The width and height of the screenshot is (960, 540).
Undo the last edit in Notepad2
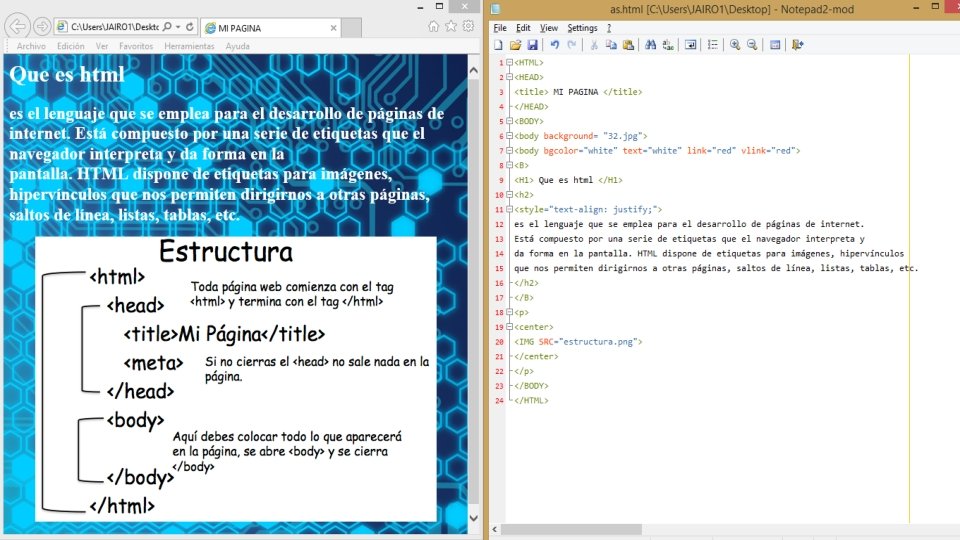coord(555,45)
